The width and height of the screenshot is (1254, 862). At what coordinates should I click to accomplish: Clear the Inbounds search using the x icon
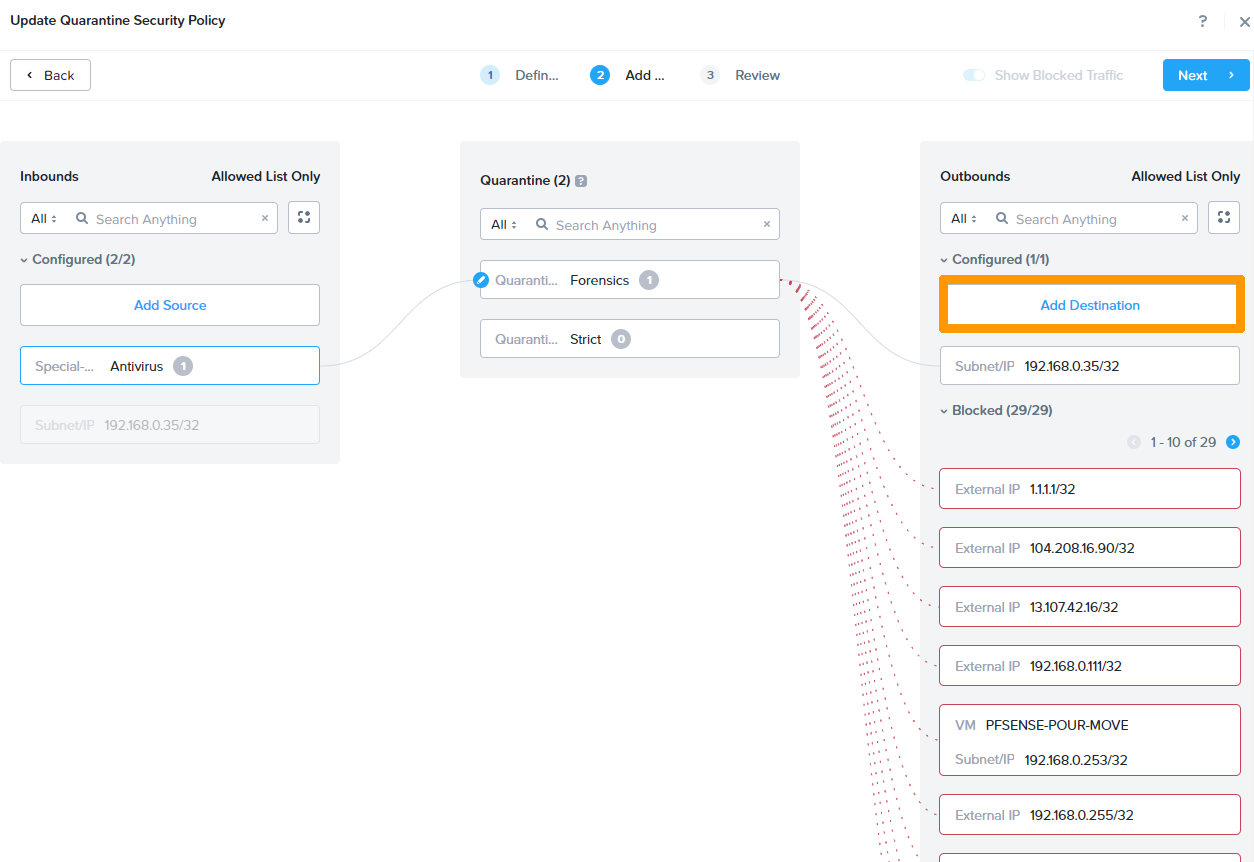(x=264, y=218)
